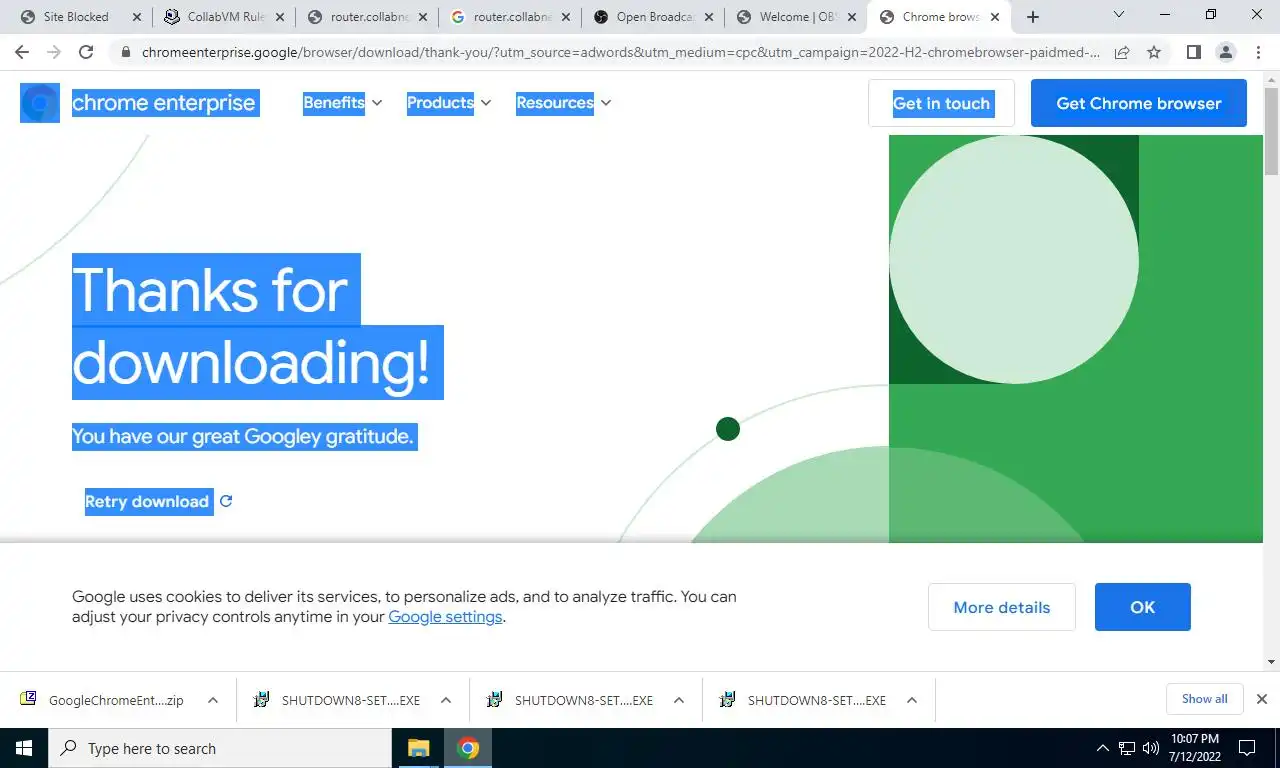Viewport: 1280px width, 768px height.
Task: Click the chrome enterprise brand text
Action: [164, 102]
